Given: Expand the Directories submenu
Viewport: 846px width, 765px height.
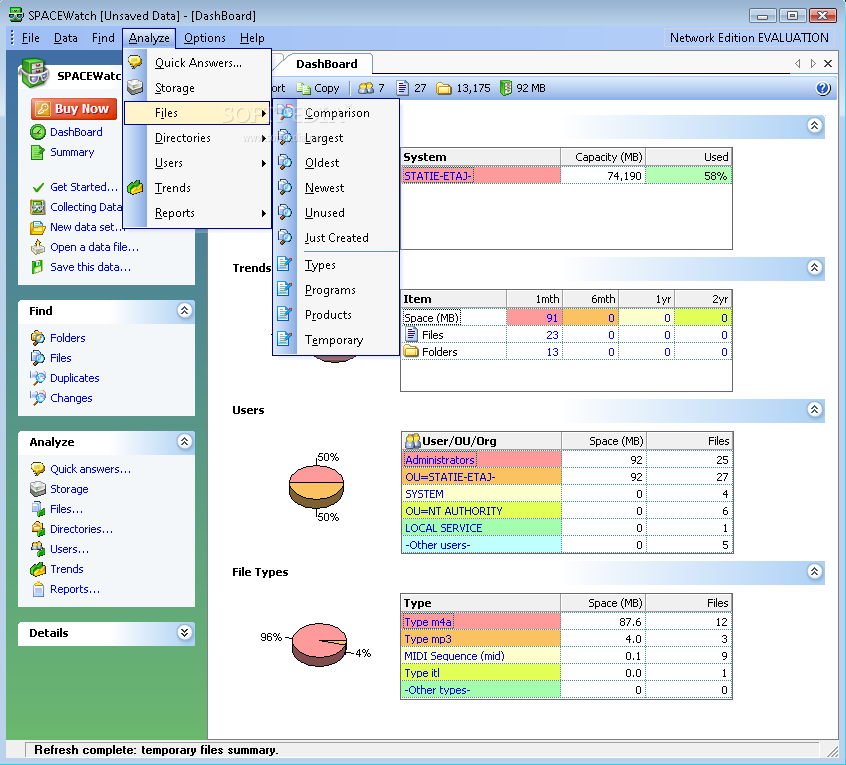Looking at the screenshot, I should 197,138.
